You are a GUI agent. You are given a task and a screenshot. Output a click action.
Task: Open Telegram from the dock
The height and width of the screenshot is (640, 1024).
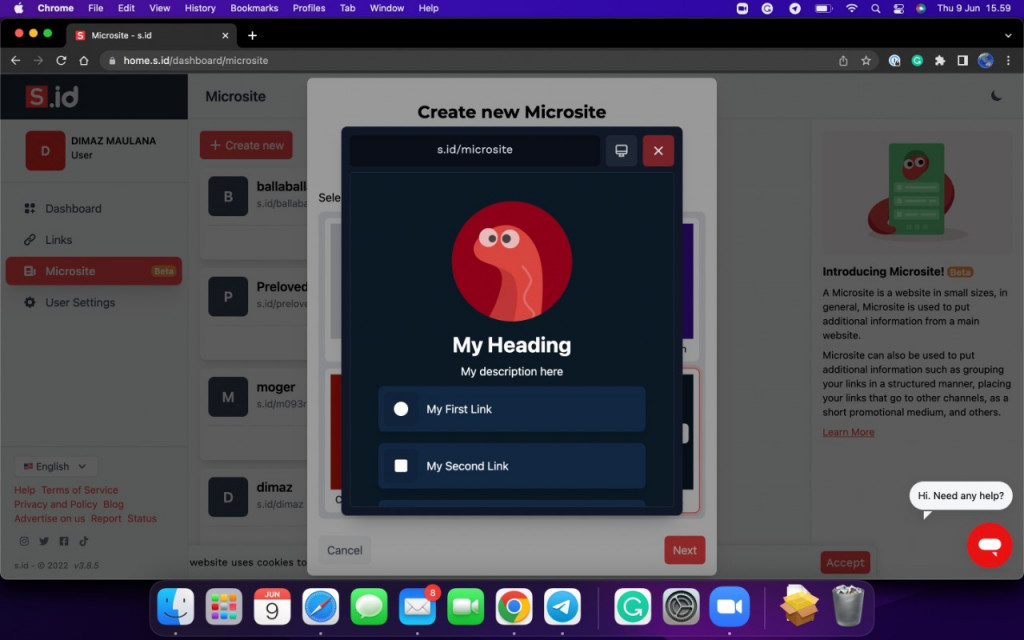(562, 606)
